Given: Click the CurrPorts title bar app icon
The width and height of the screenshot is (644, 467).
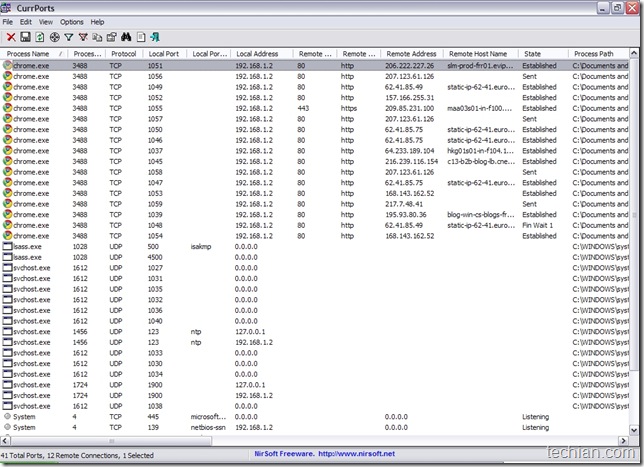Looking at the screenshot, I should pos(6,8).
